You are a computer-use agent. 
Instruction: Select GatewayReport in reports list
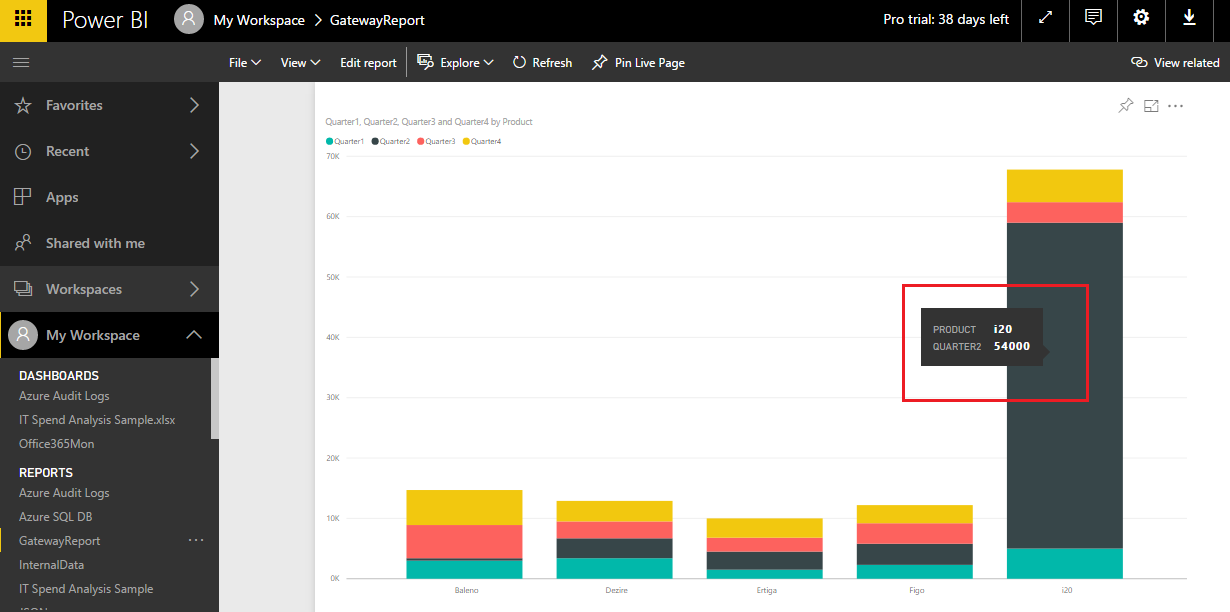click(x=59, y=541)
